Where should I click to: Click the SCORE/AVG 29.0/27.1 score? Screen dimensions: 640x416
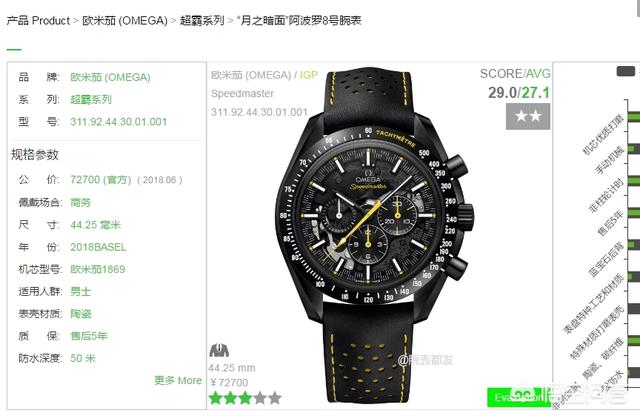tap(519, 93)
